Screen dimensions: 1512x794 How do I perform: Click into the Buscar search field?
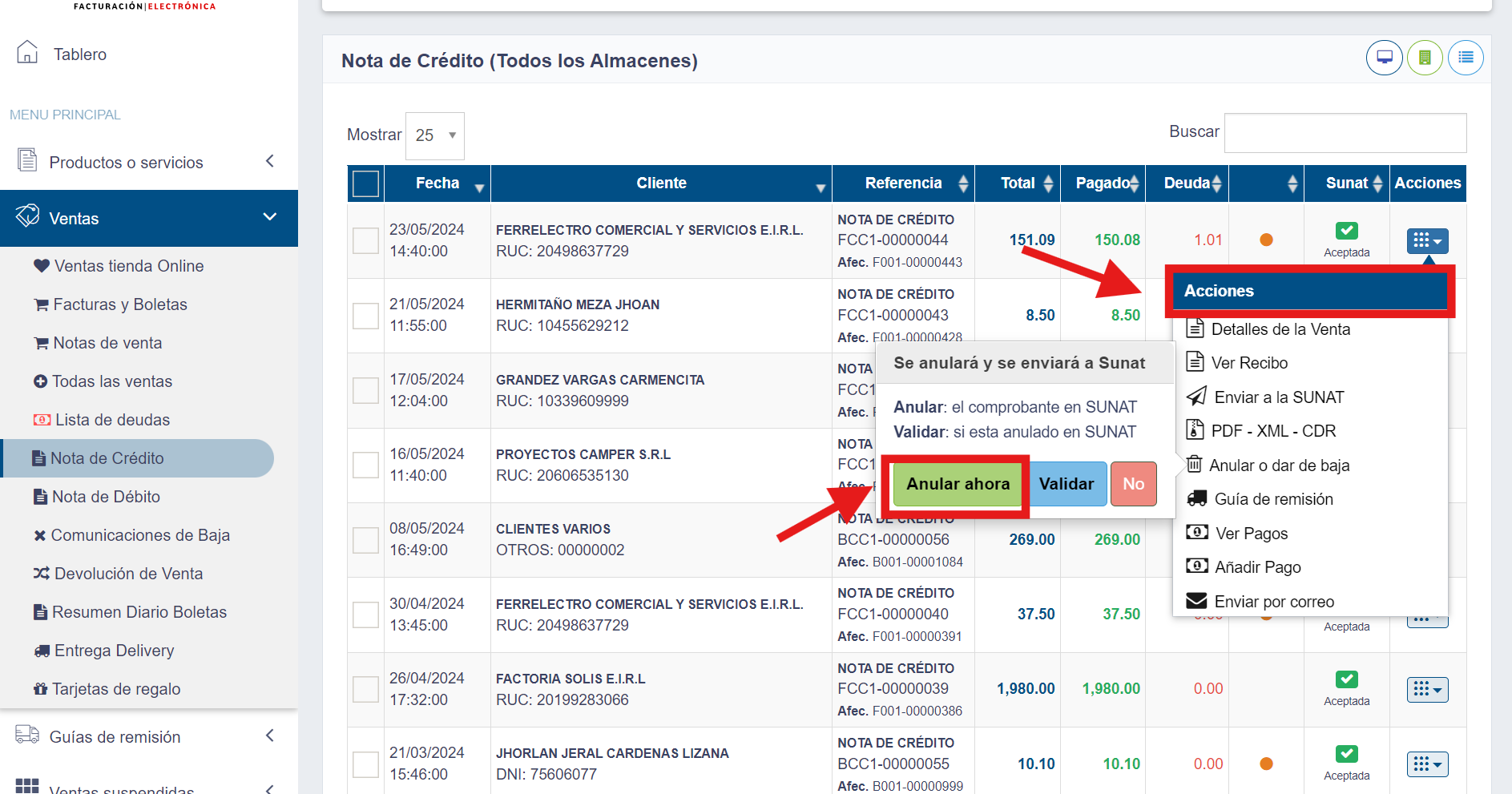[x=1345, y=133]
